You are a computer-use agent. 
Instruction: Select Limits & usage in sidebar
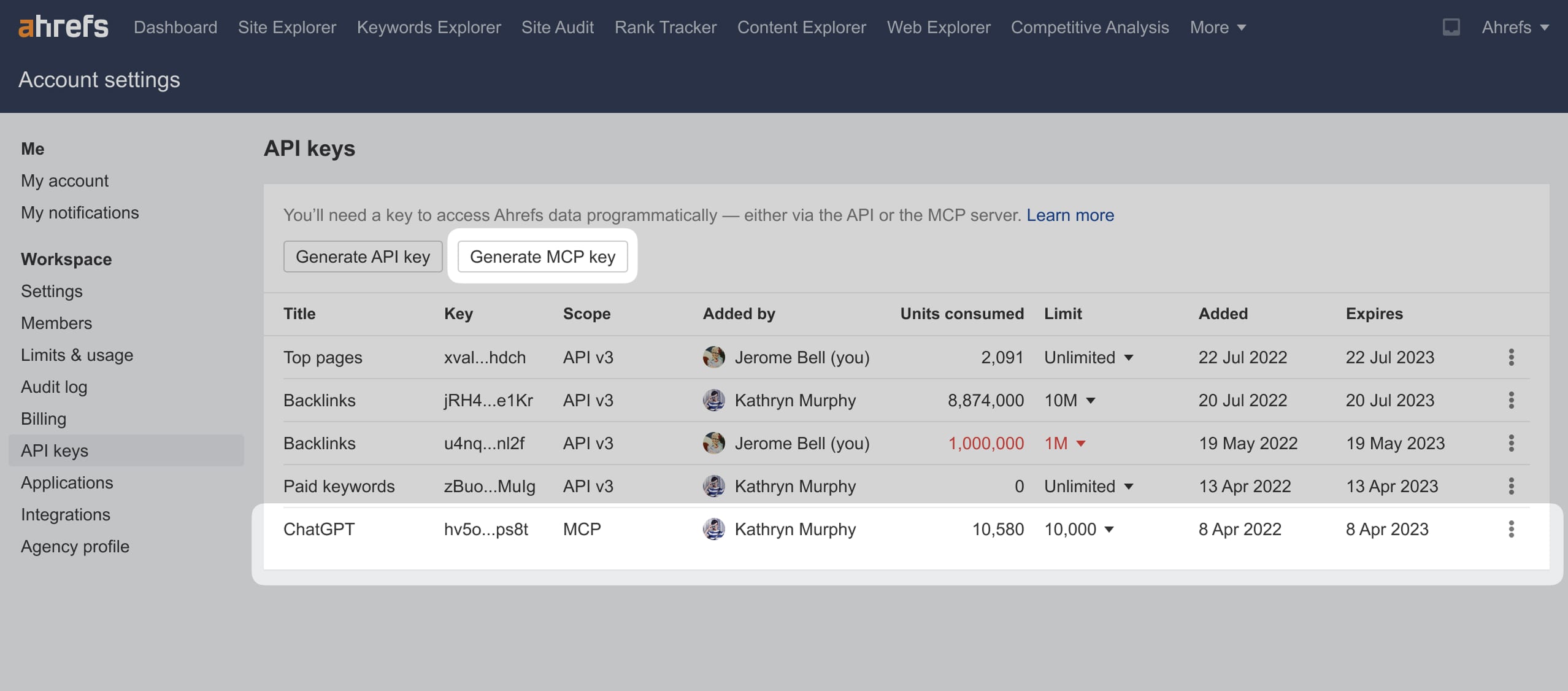[x=77, y=355]
